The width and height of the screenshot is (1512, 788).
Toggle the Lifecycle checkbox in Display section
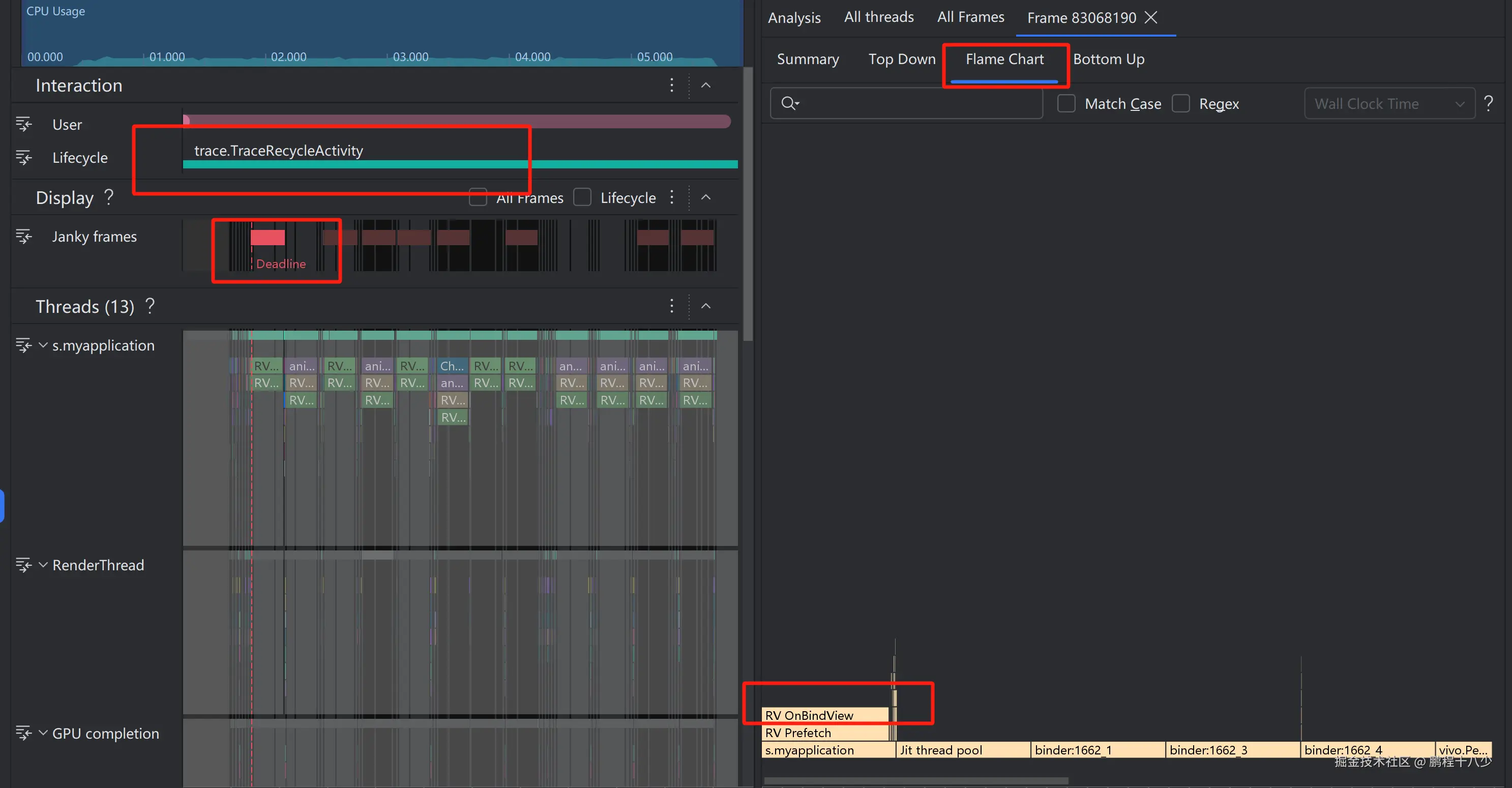click(x=582, y=197)
